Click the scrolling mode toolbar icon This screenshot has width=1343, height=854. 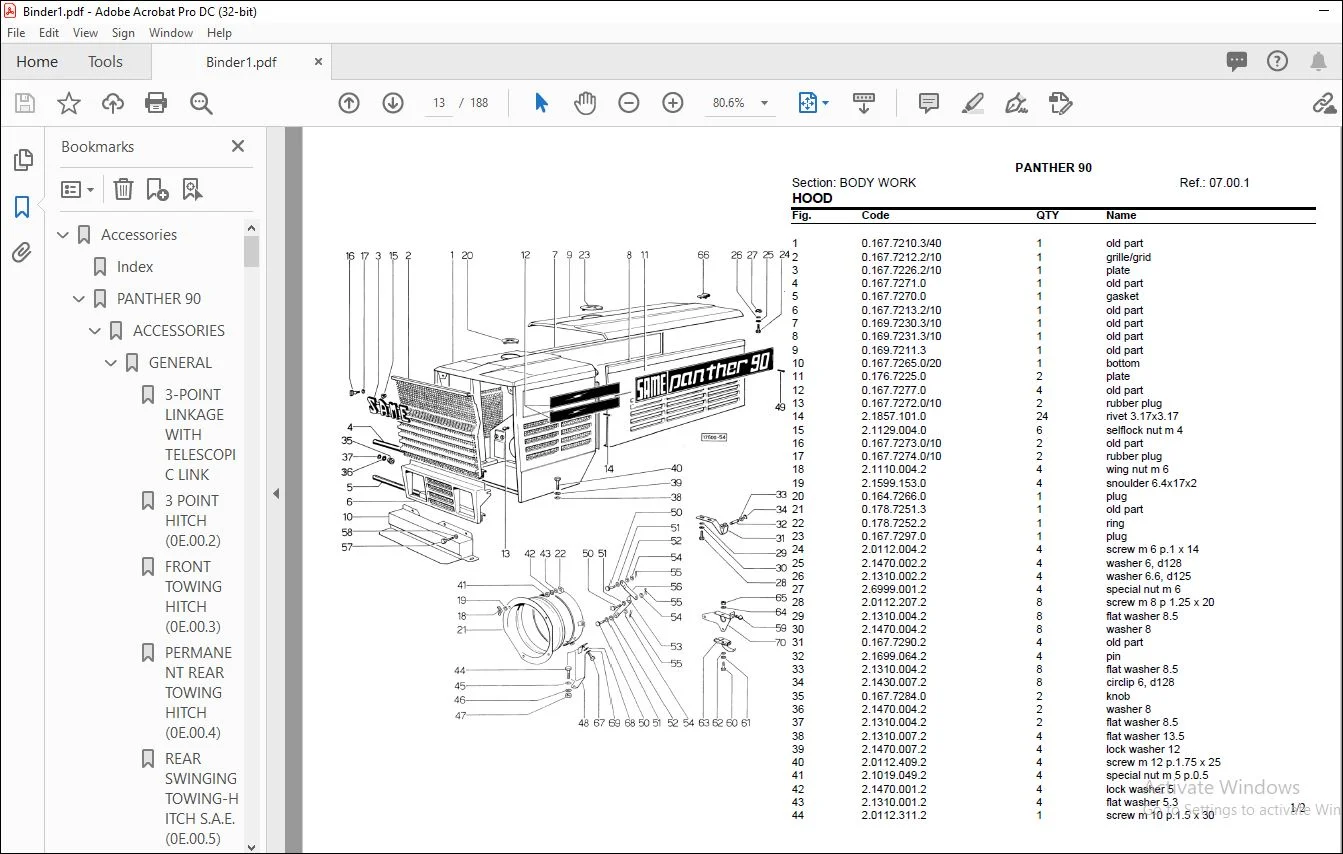pos(864,103)
